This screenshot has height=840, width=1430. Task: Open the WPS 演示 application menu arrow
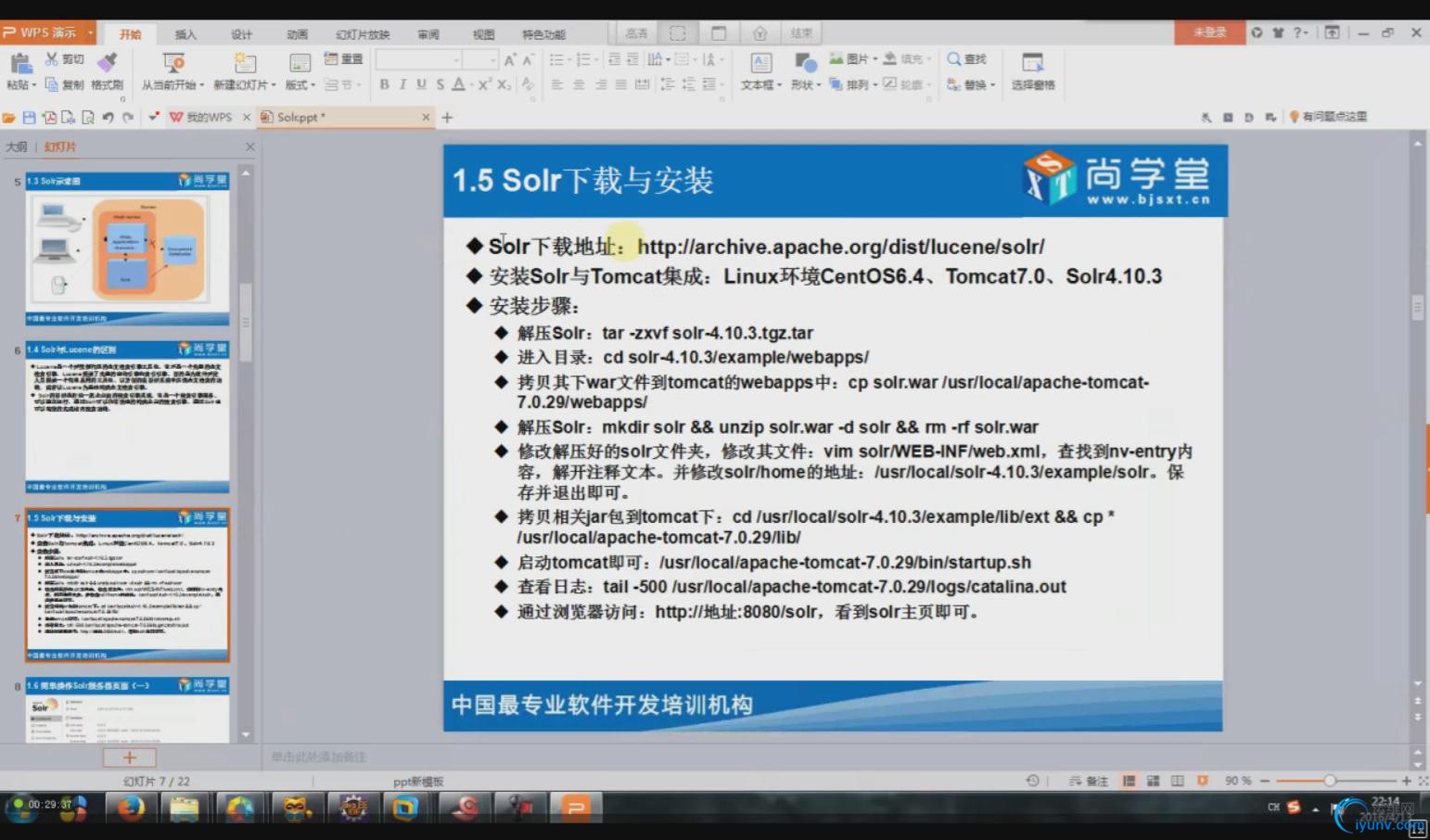coord(90,32)
